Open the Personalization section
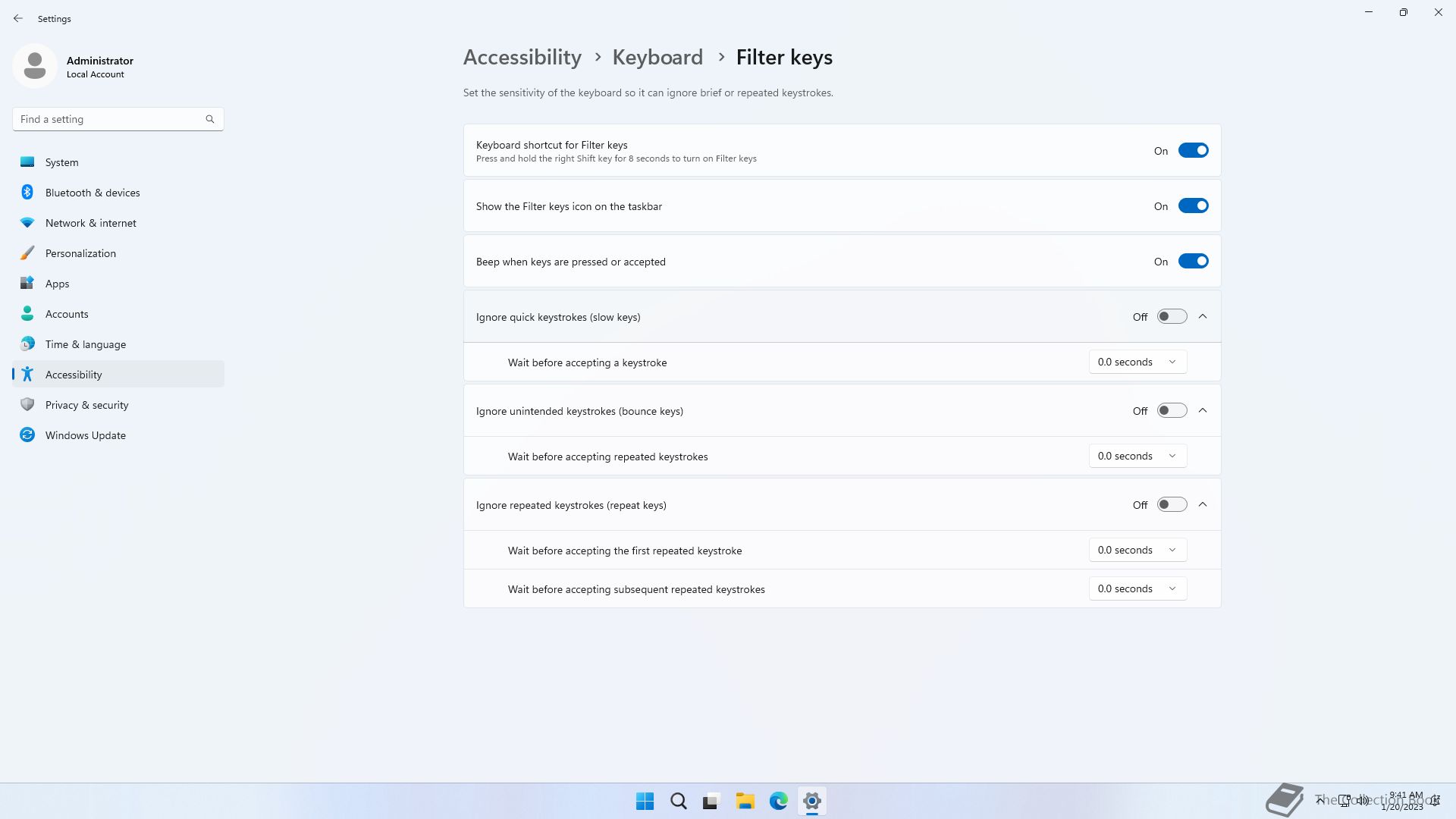The image size is (1456, 819). tap(80, 253)
